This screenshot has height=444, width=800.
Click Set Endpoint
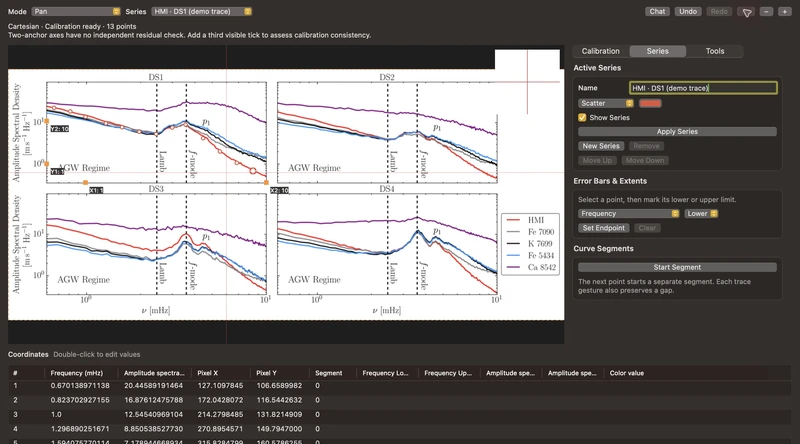click(x=604, y=228)
